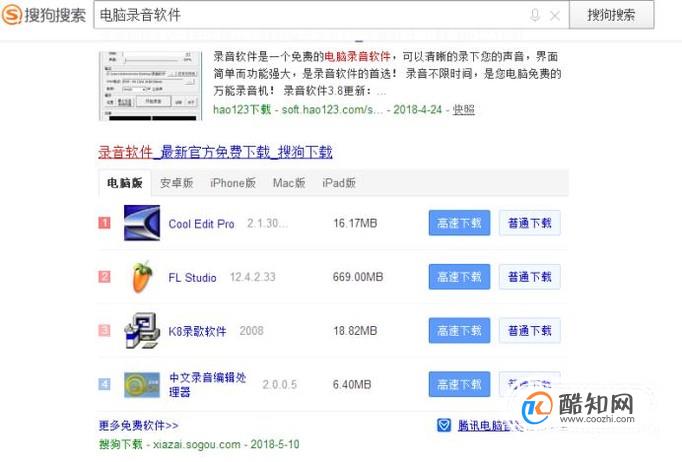Click the rank 4 number badge

click(104, 384)
